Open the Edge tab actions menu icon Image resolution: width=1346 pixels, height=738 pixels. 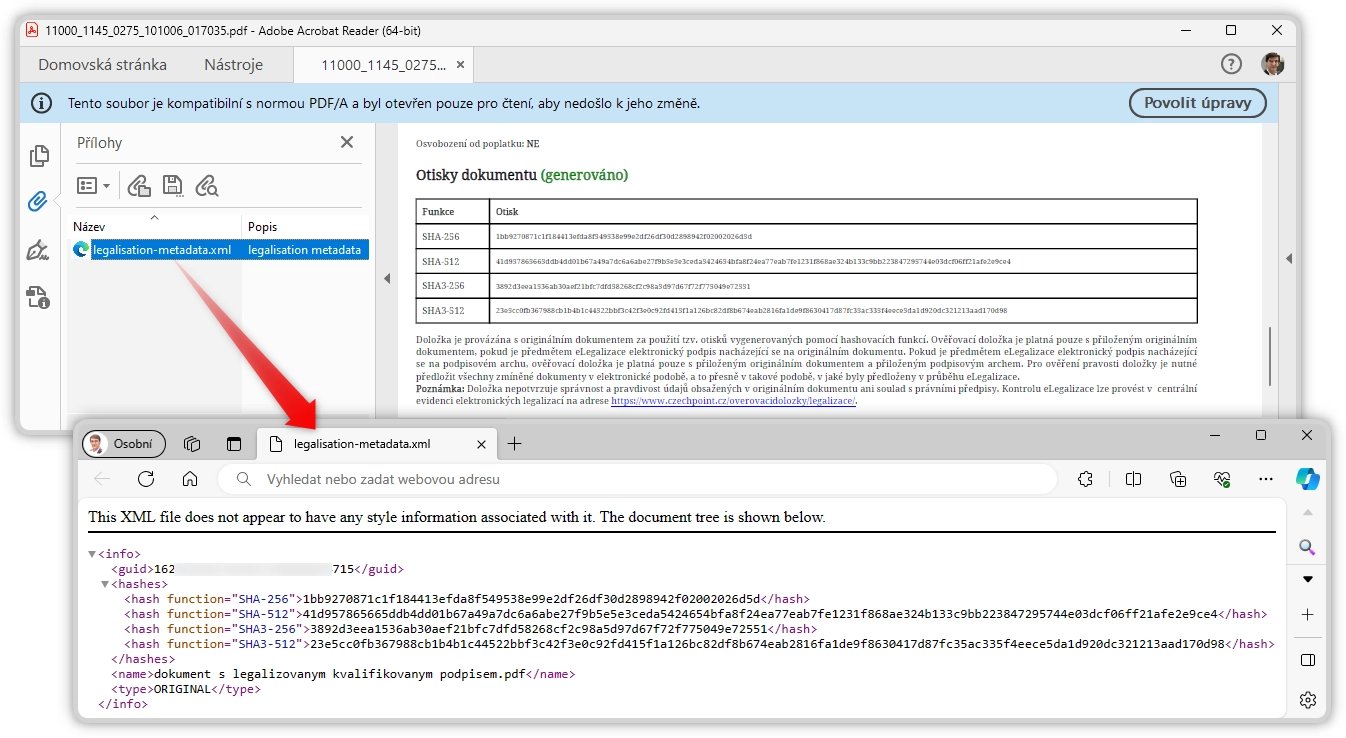pos(234,444)
